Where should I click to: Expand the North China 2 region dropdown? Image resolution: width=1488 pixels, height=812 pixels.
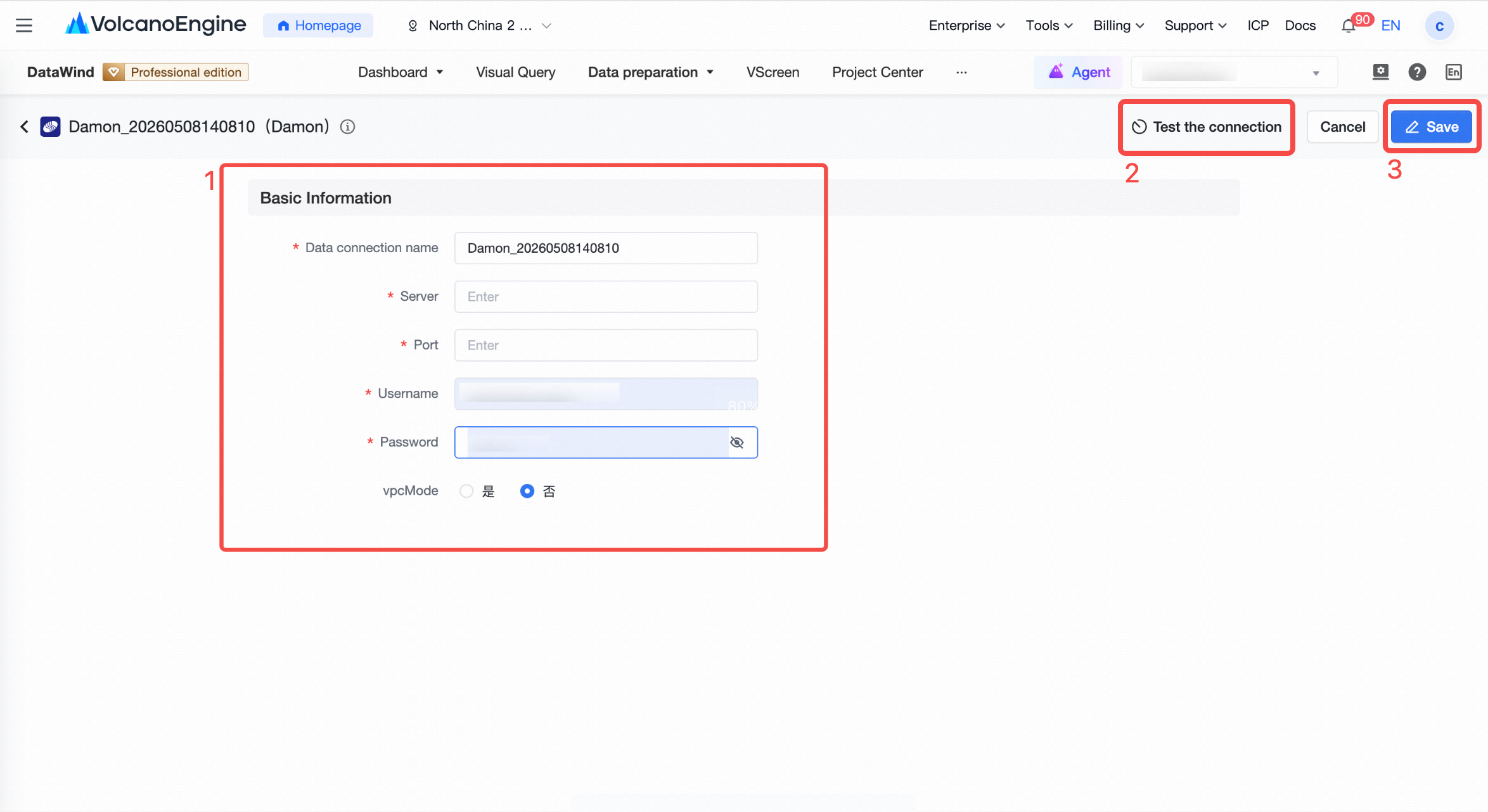tap(480, 25)
